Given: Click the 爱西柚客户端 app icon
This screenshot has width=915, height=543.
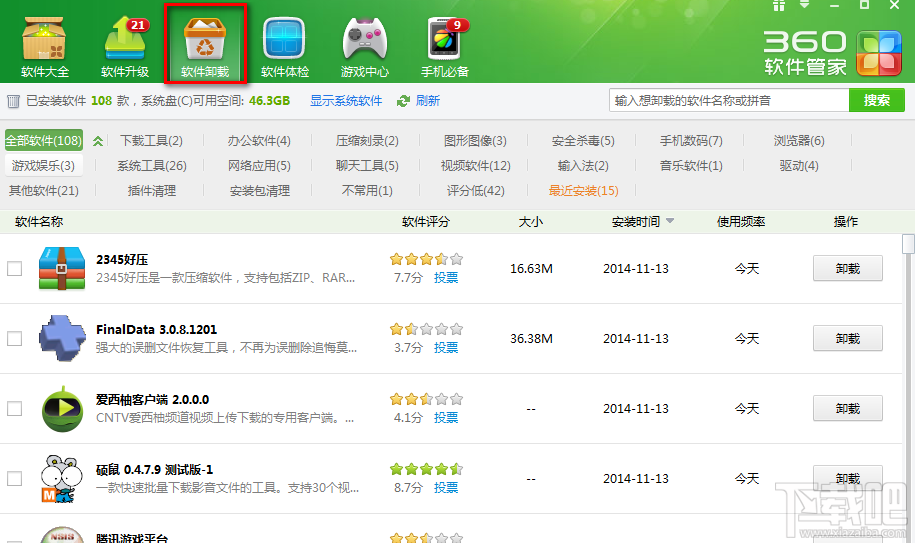Looking at the screenshot, I should [62, 409].
